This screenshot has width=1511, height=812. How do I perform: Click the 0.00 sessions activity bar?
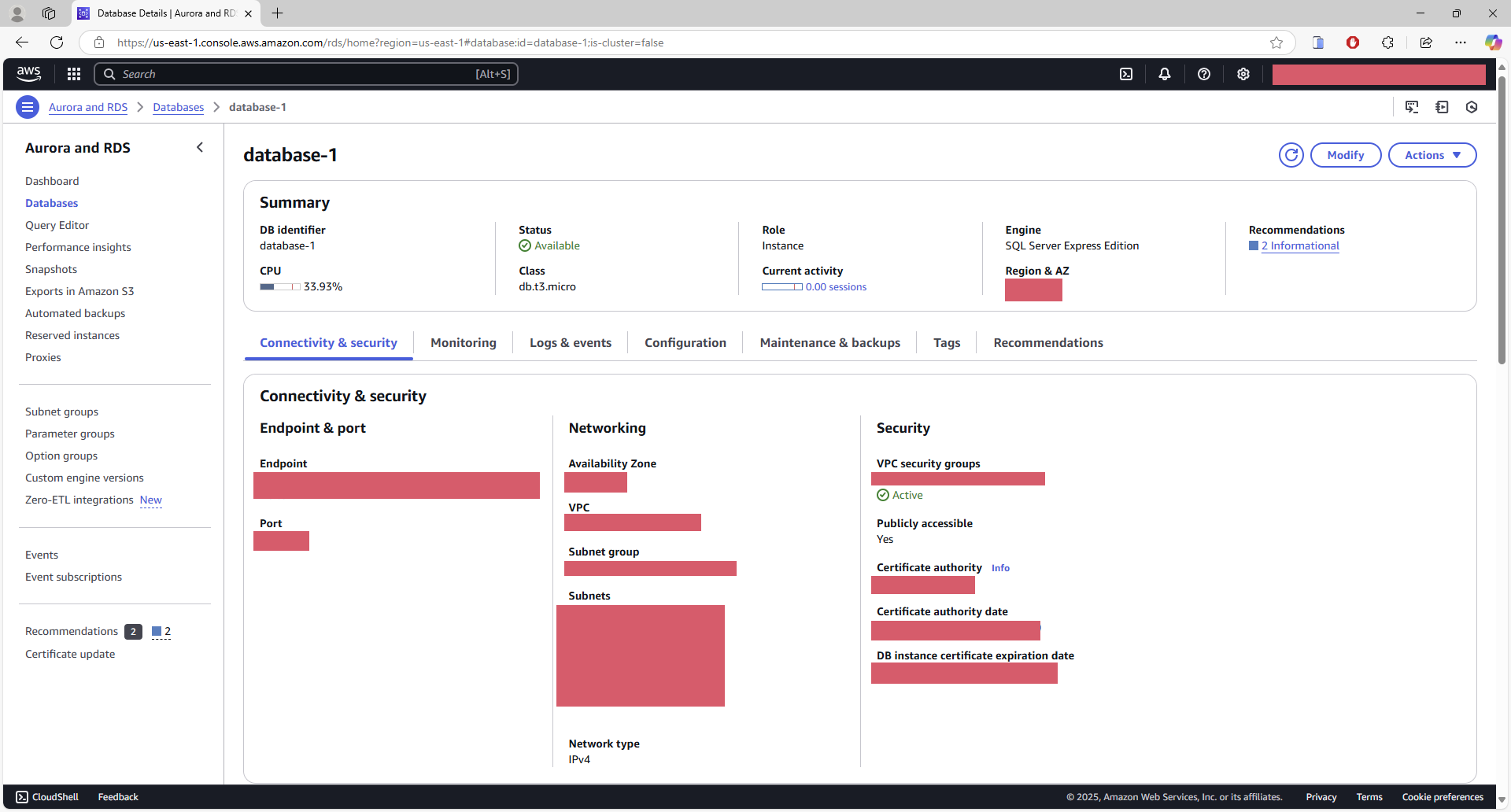point(815,287)
